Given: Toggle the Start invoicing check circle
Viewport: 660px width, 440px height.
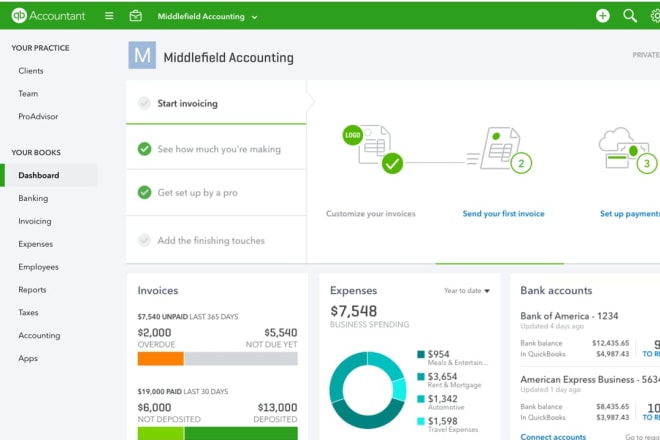Looking at the screenshot, I should 144,103.
